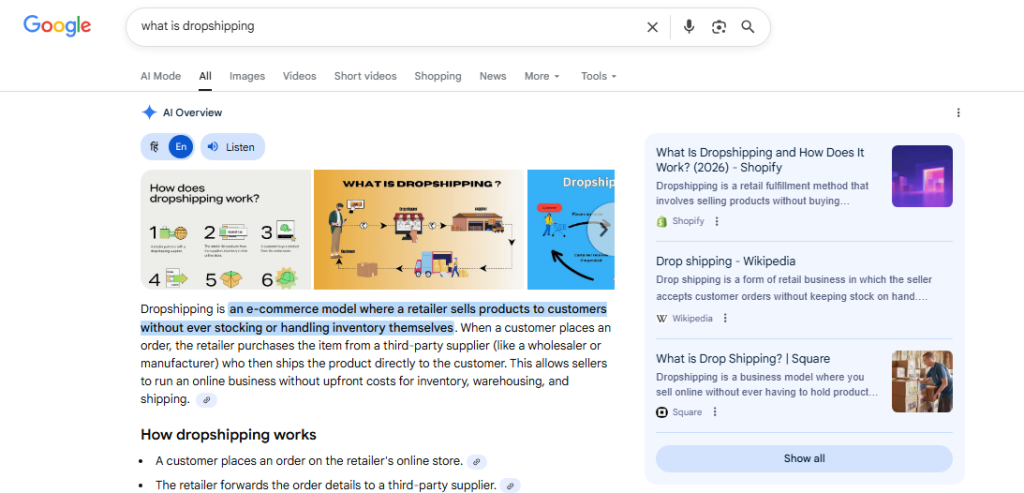Open AI Overview three-dot options menu
The image size is (1024, 493).
click(x=958, y=113)
